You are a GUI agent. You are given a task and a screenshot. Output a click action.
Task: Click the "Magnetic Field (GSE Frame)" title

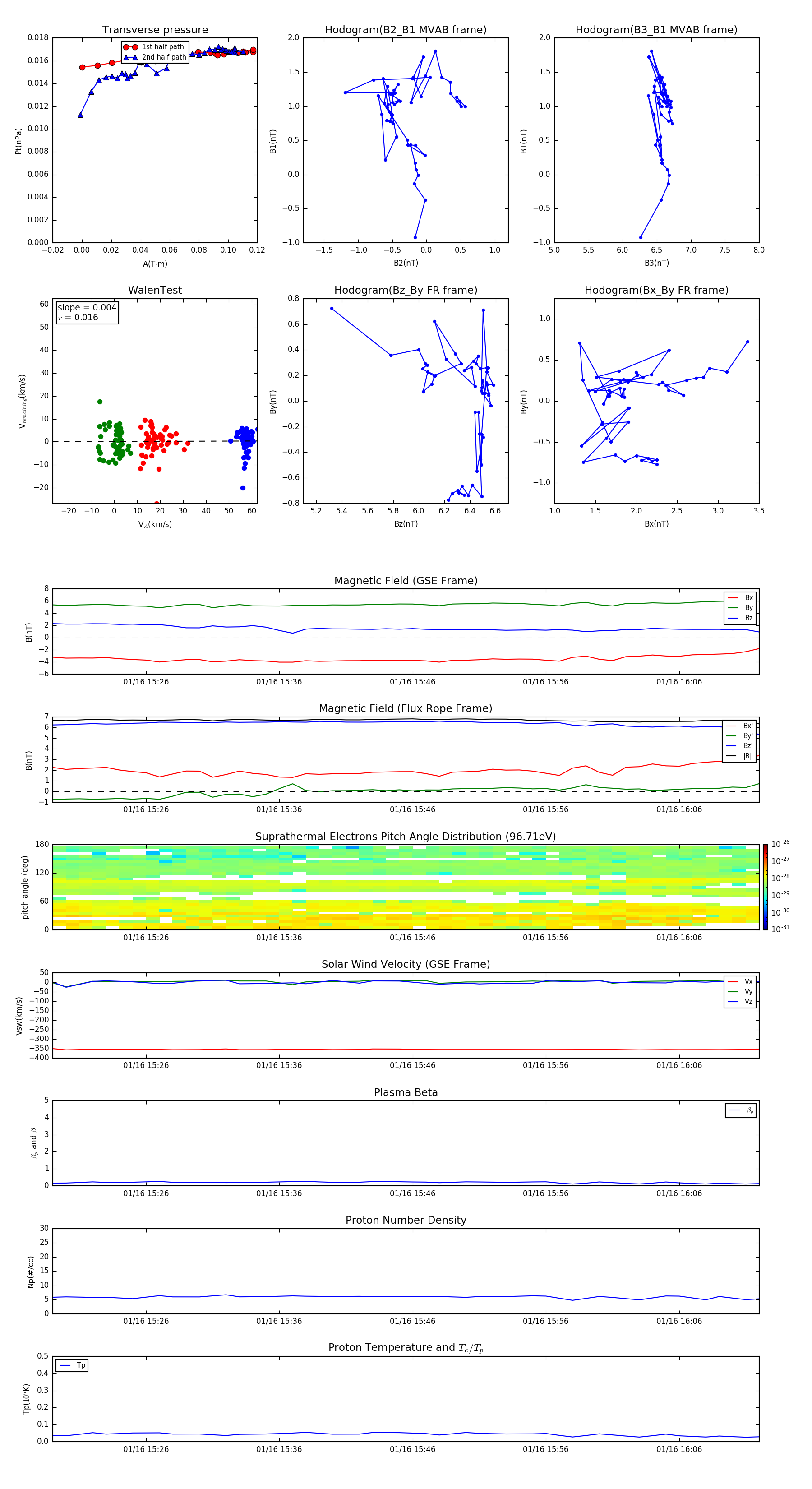click(406, 581)
